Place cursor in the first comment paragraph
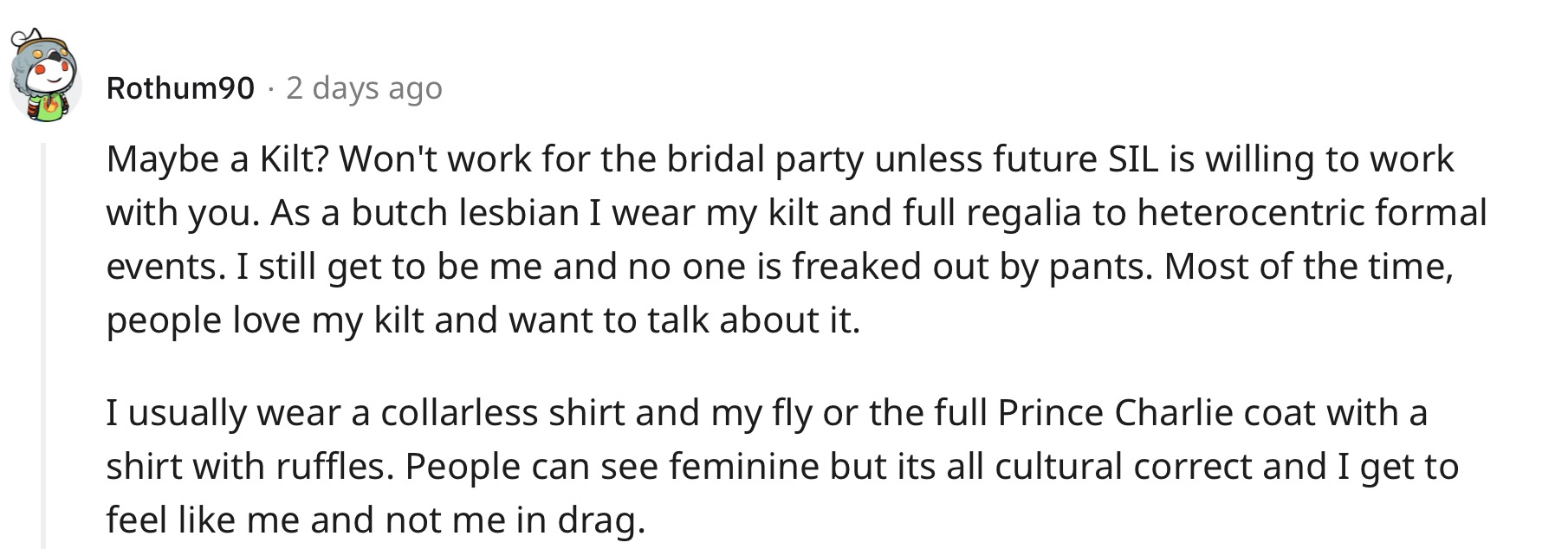Viewport: 1568px width, 549px height. [x=796, y=239]
